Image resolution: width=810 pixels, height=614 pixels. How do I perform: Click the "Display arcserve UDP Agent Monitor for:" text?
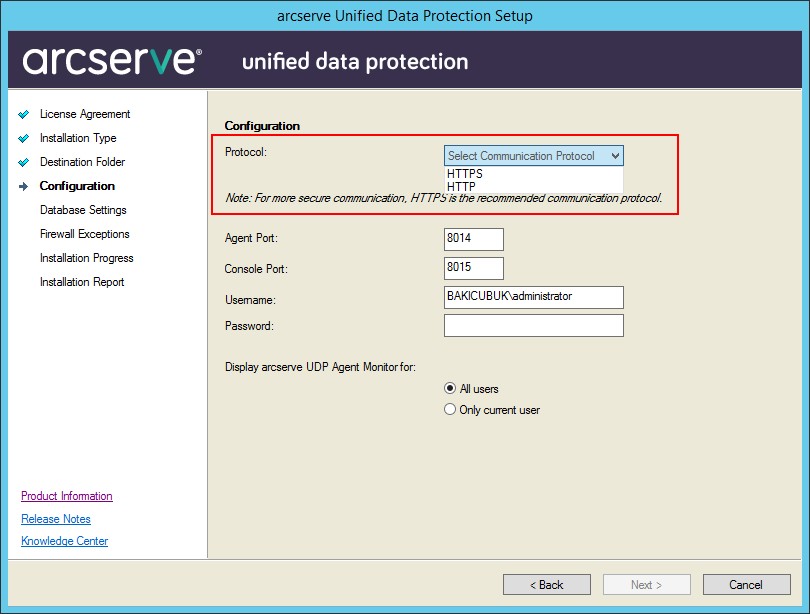tap(320, 367)
